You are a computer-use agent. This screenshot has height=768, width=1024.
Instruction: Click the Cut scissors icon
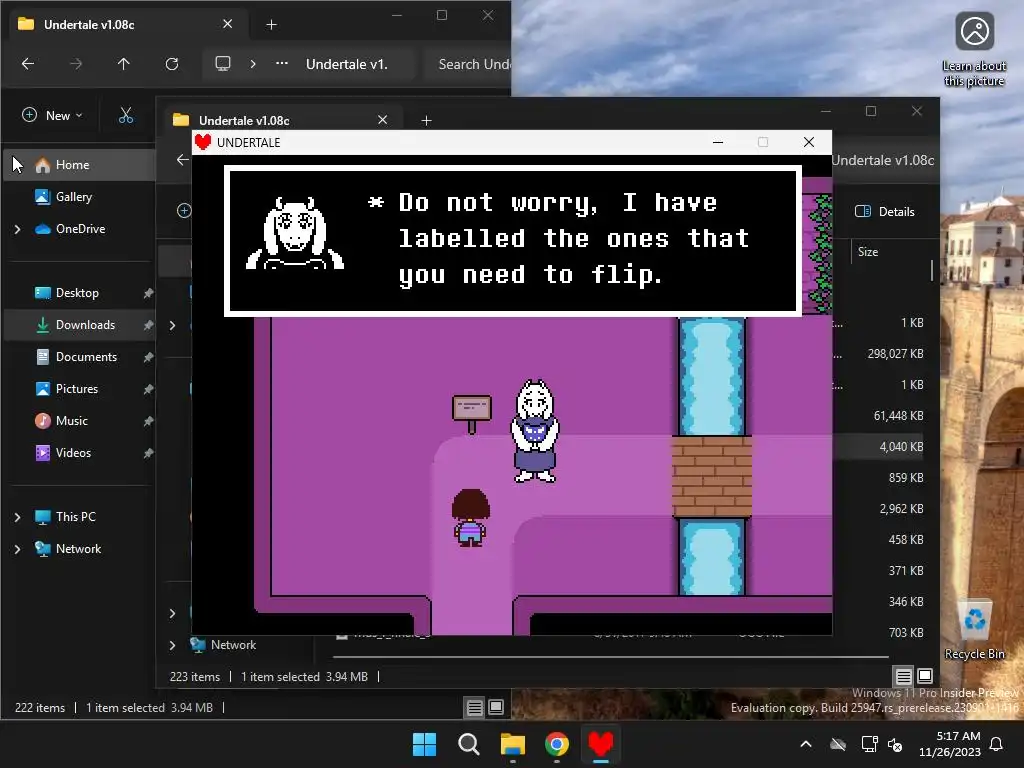click(126, 116)
